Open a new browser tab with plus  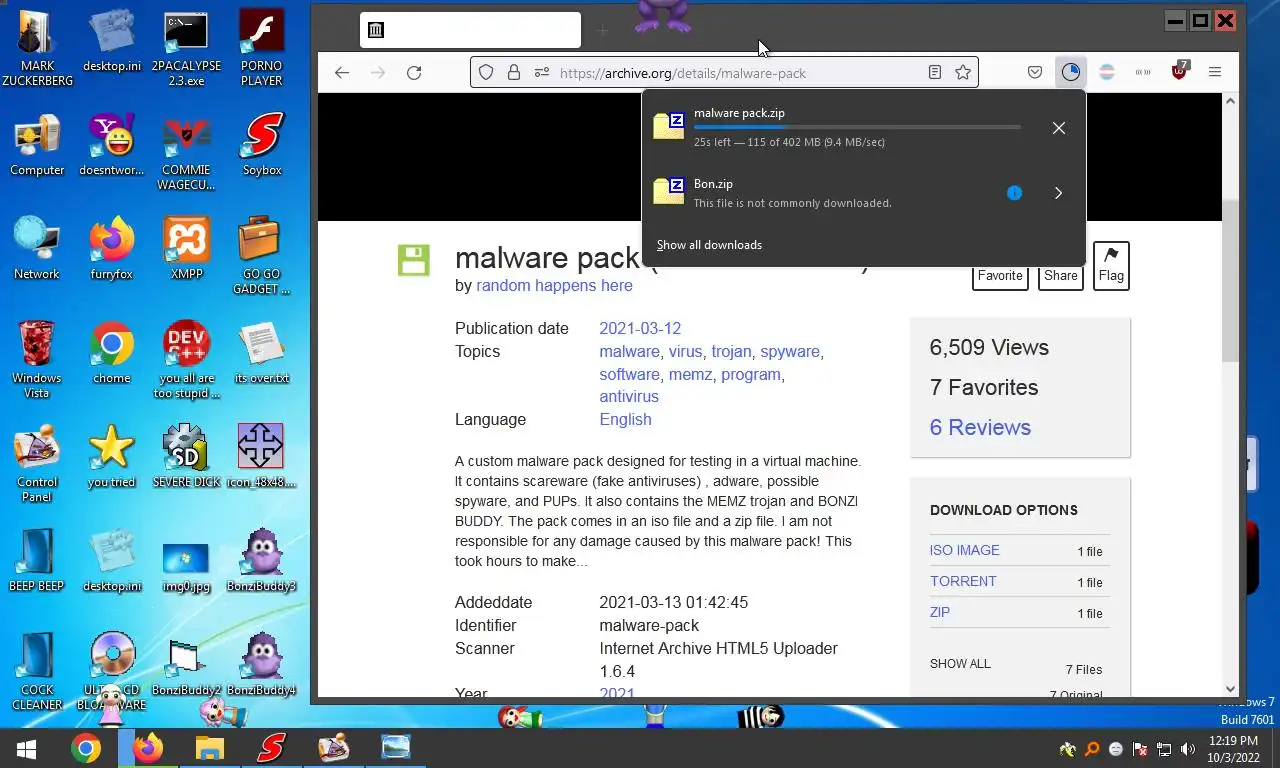pyautogui.click(x=602, y=31)
